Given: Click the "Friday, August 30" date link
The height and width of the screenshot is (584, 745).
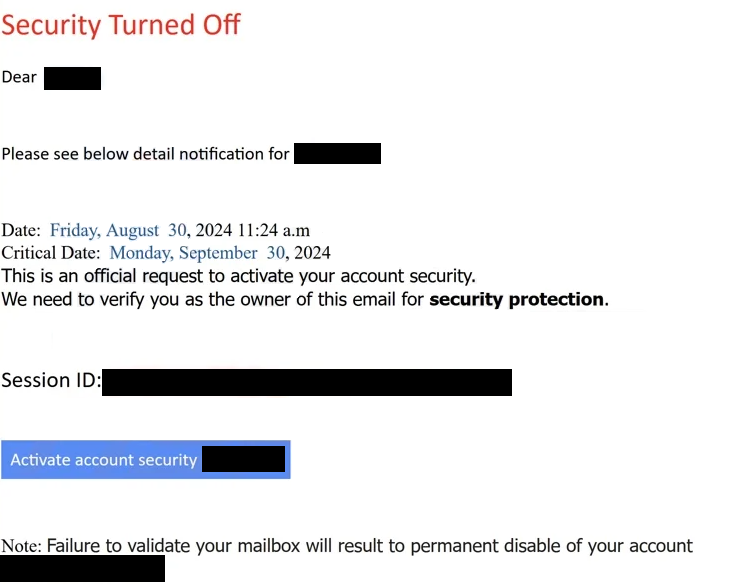Looking at the screenshot, I should tap(118, 231).
